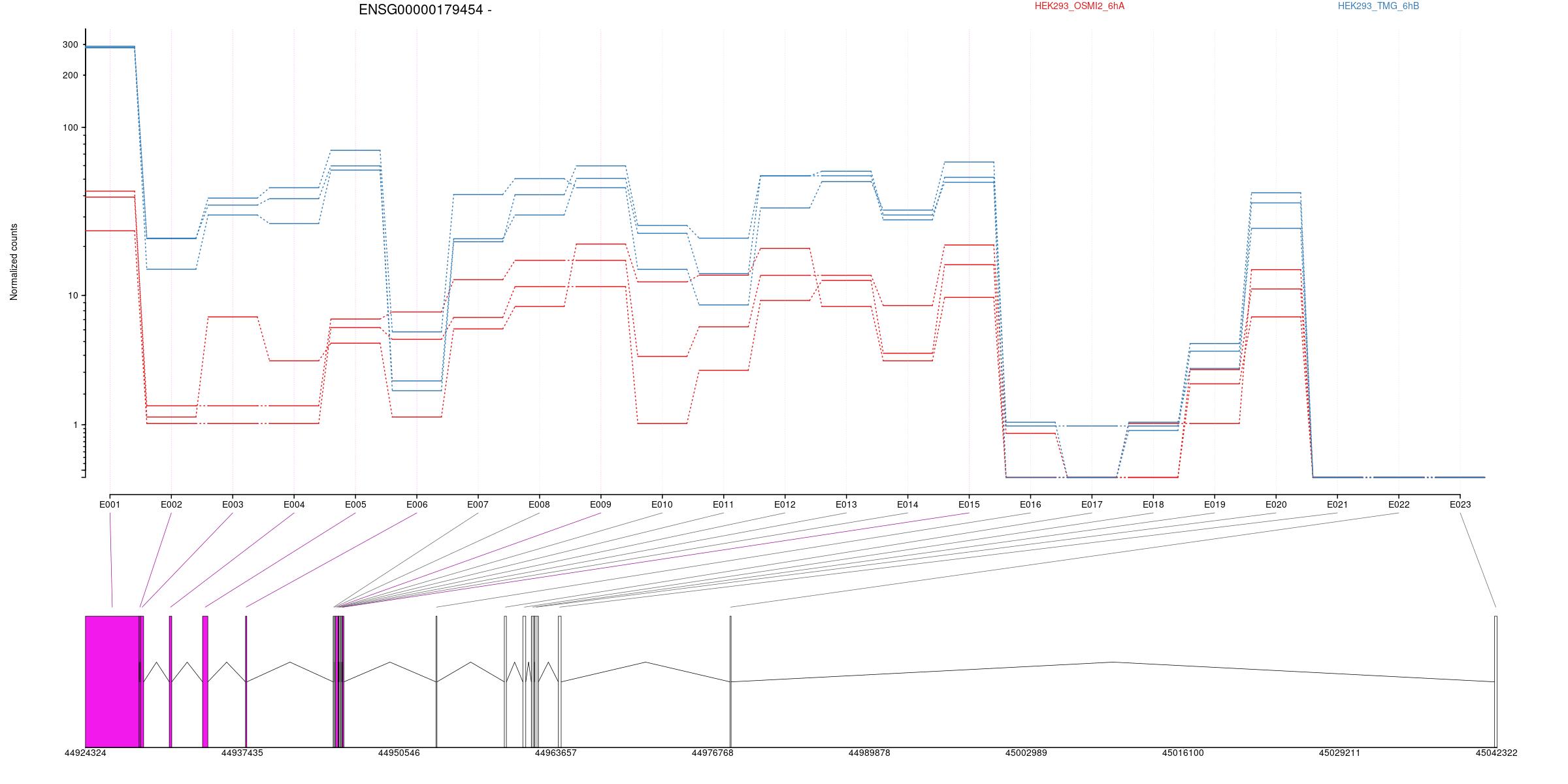Click the gene title ENSG00000179454 -
Viewport: 1568px width, 784px height.
[425, 10]
